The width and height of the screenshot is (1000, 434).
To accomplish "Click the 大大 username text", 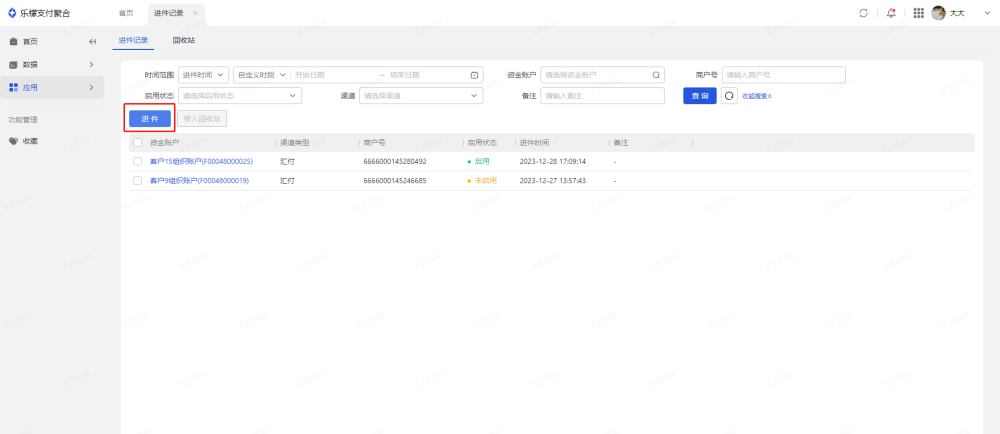I will [957, 13].
